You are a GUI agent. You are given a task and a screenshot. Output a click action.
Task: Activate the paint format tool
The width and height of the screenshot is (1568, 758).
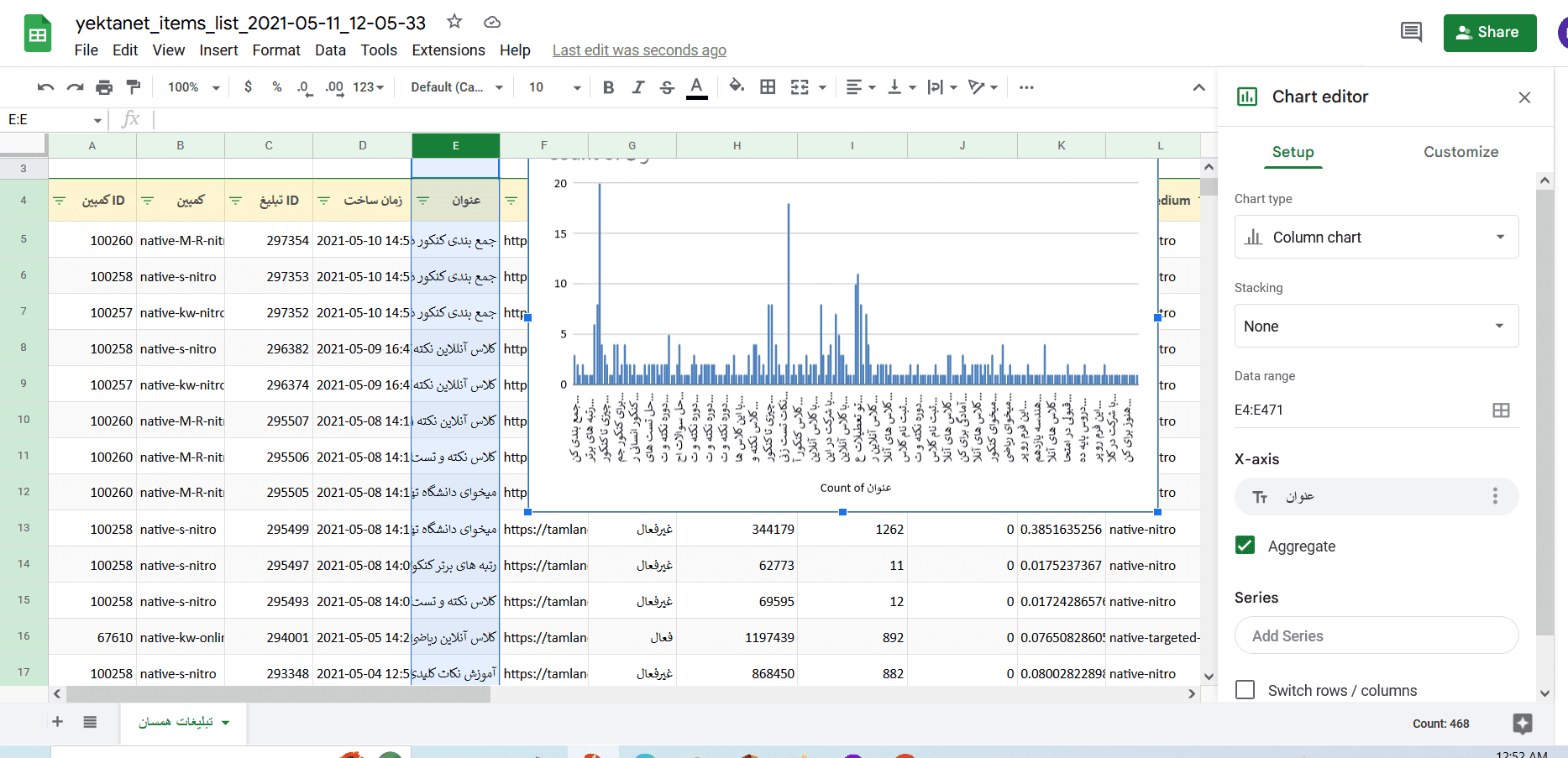(134, 87)
